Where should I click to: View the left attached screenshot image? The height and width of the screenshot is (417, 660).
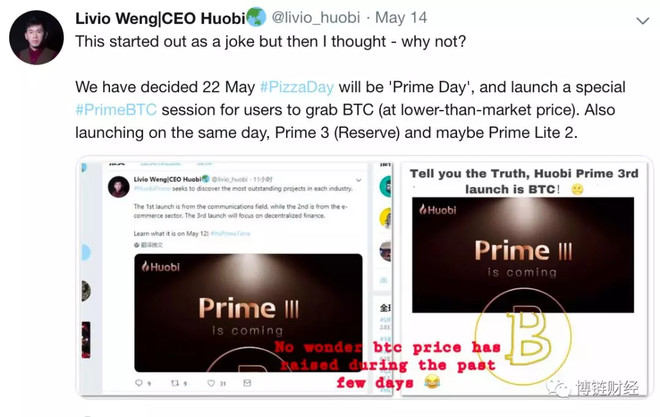pos(237,278)
